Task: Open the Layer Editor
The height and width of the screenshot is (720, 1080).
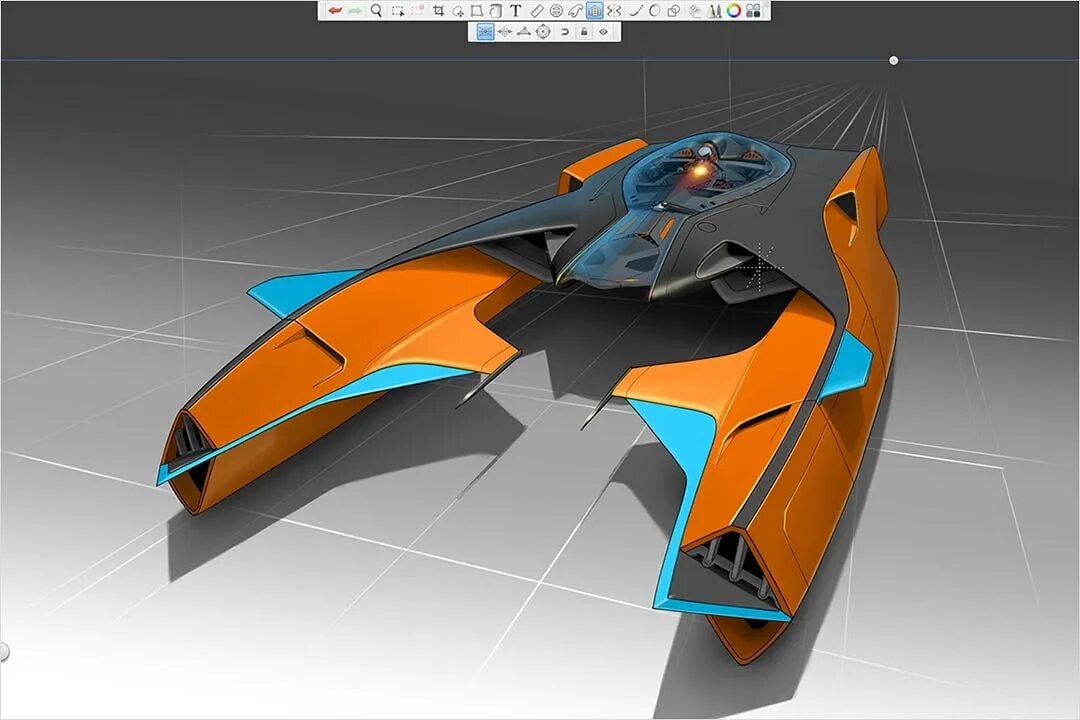Action: coord(696,11)
